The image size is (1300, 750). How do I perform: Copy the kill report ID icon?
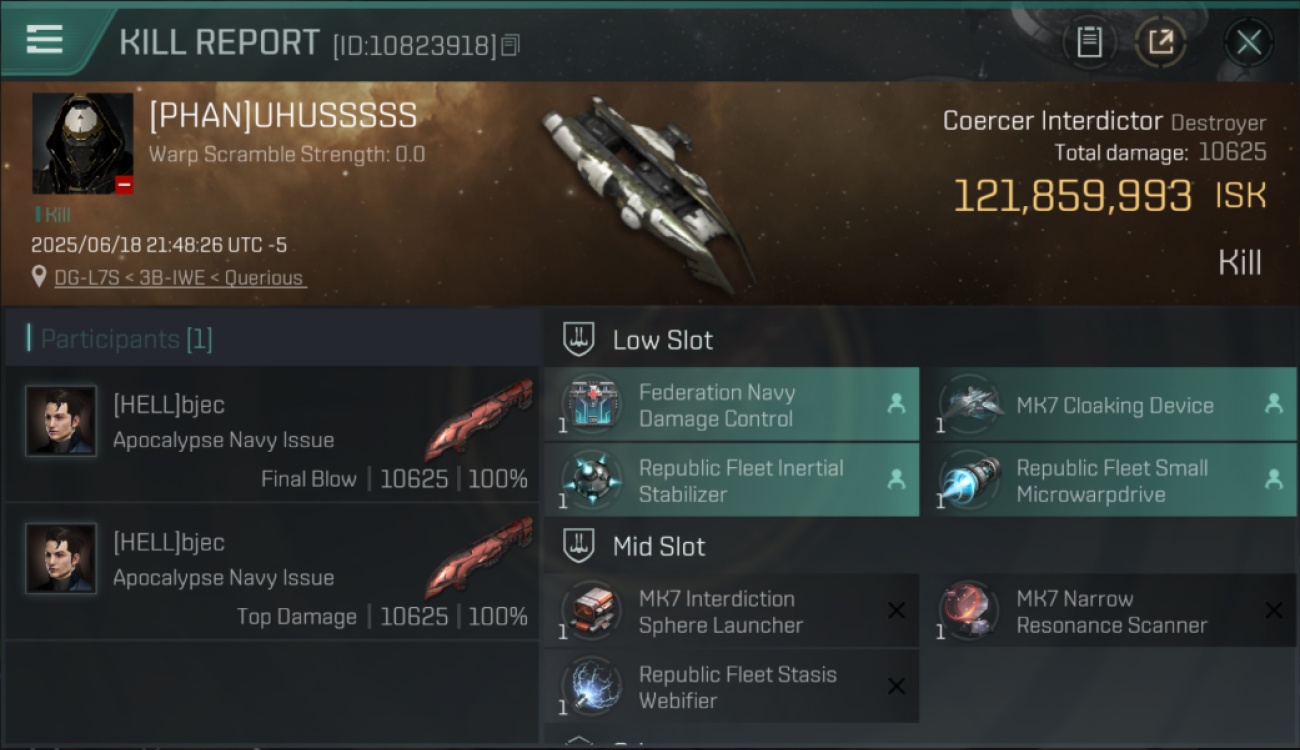tap(511, 45)
